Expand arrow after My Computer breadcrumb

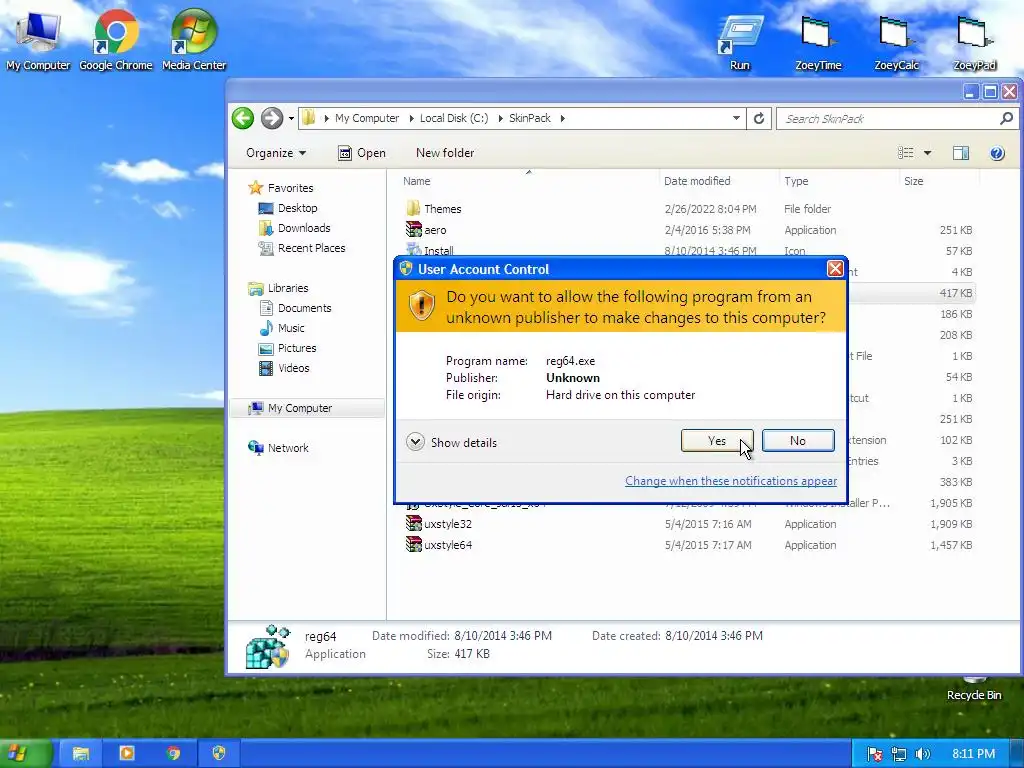(x=411, y=118)
